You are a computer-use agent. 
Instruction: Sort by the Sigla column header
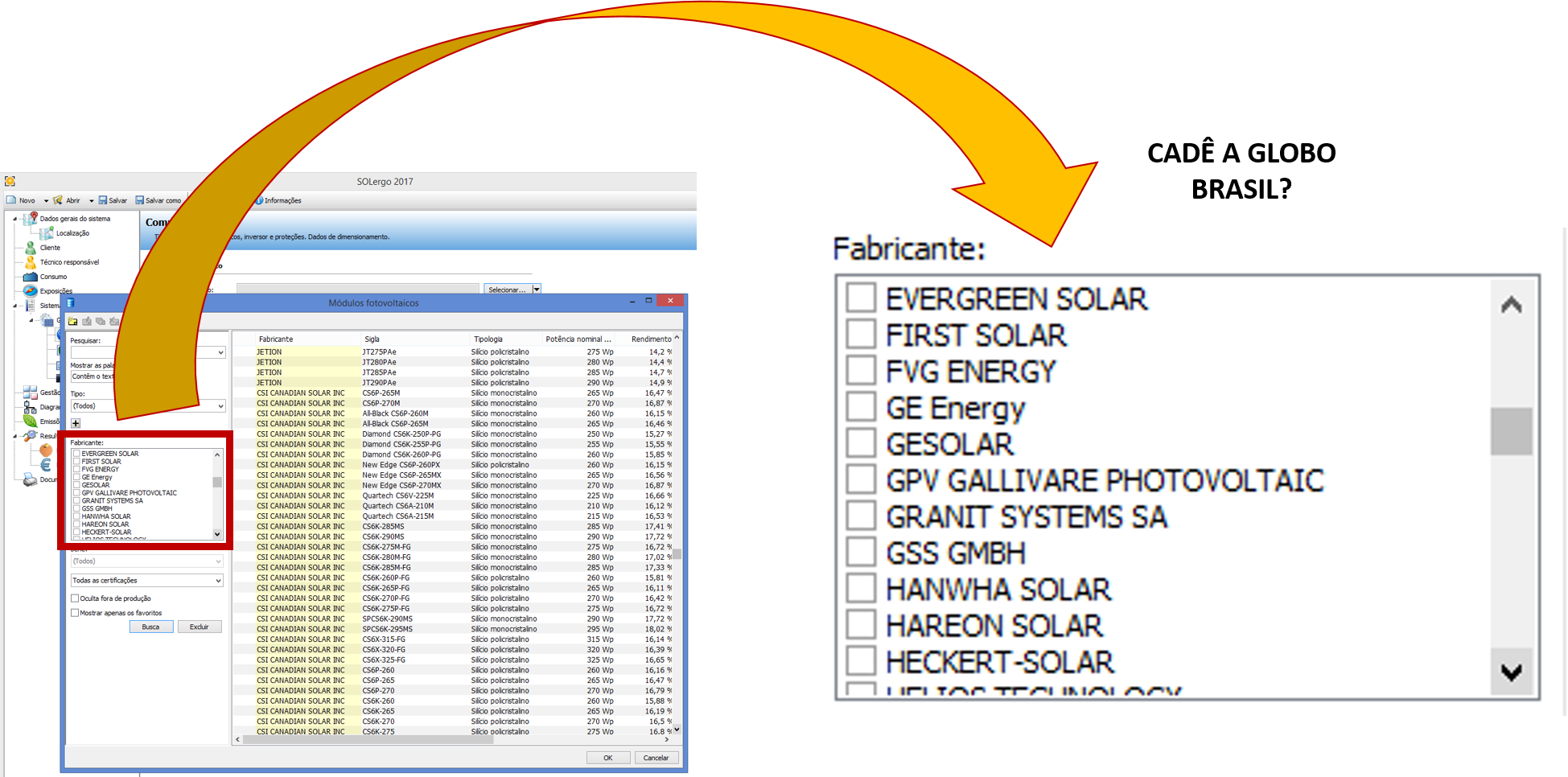tap(372, 339)
